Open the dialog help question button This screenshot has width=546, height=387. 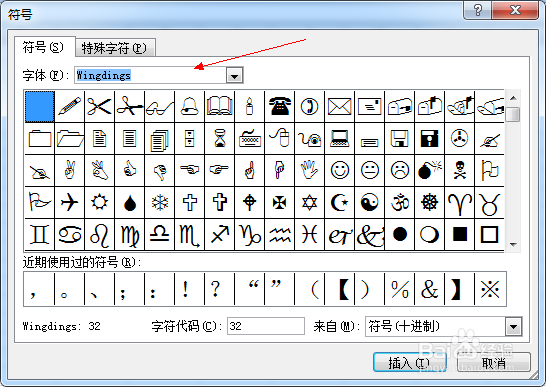478,10
